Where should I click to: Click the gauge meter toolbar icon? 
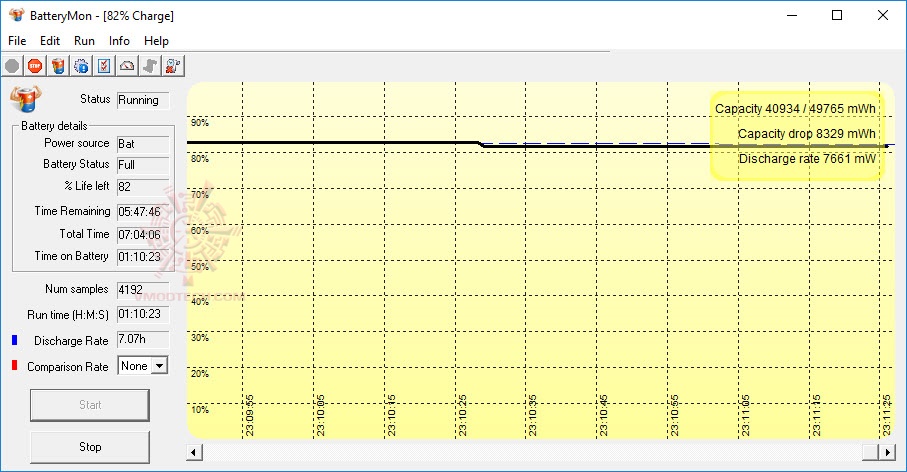[x=127, y=66]
